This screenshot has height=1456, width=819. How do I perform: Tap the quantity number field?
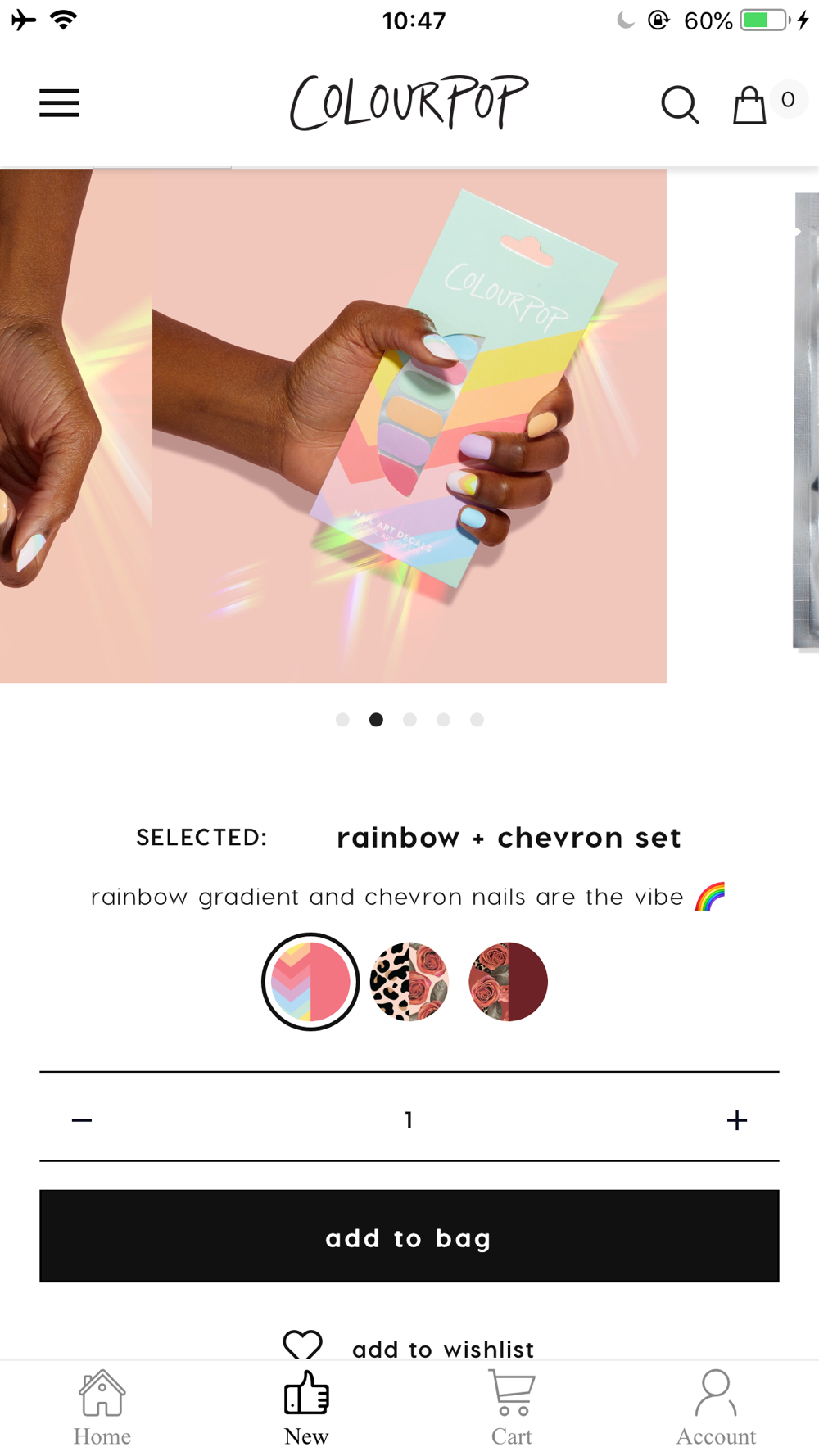pos(409,1119)
